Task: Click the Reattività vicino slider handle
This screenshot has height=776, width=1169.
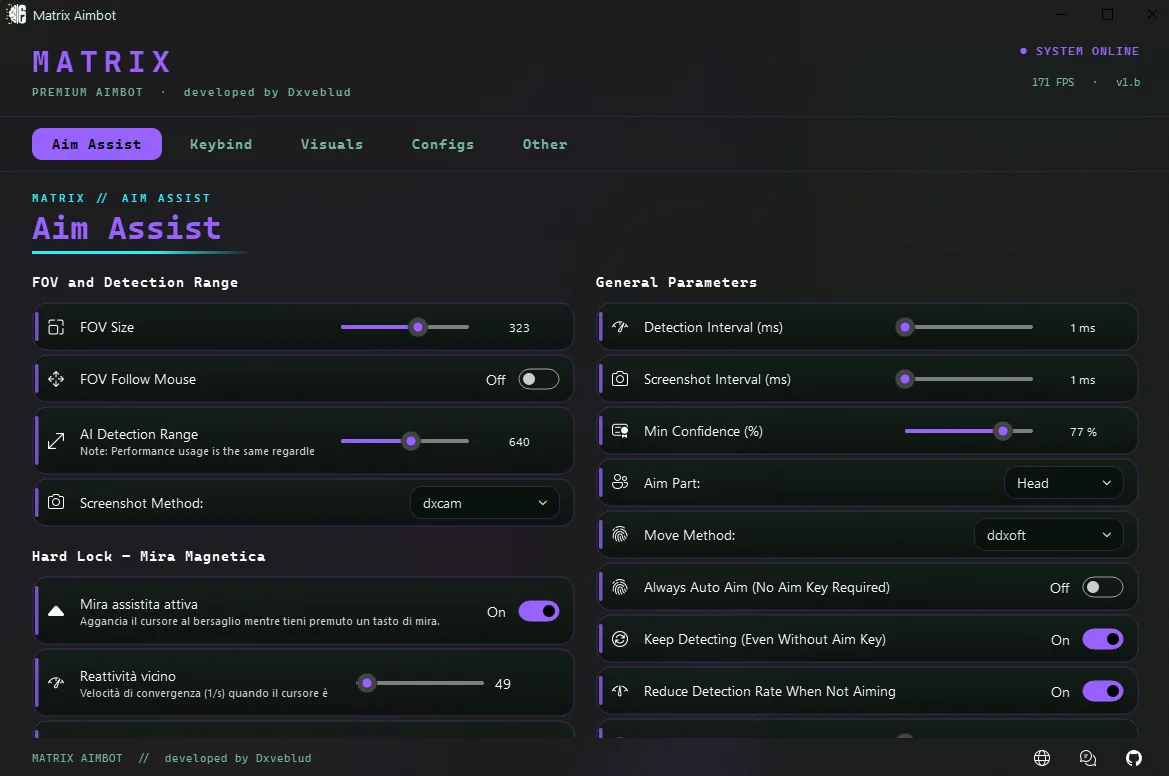Action: pos(366,683)
